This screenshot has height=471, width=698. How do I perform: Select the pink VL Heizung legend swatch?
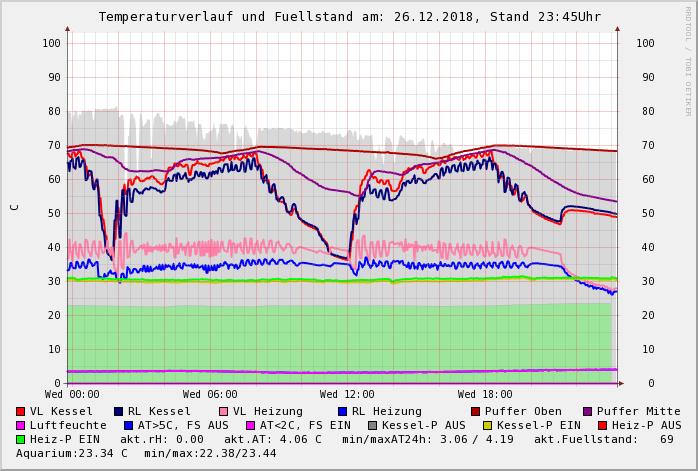coord(222,411)
